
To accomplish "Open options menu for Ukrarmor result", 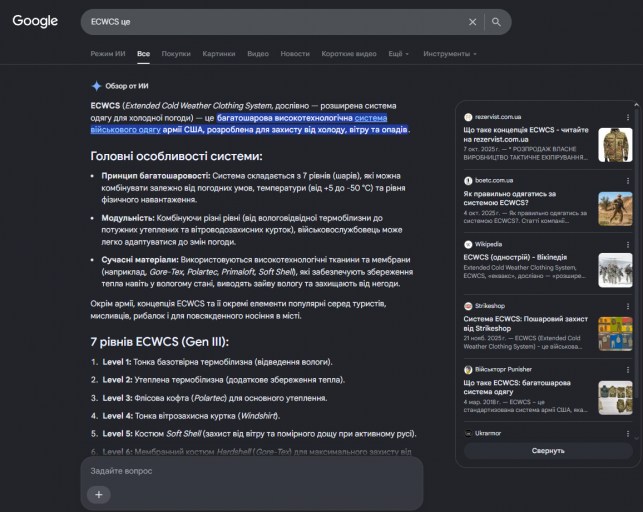I will tap(628, 434).
